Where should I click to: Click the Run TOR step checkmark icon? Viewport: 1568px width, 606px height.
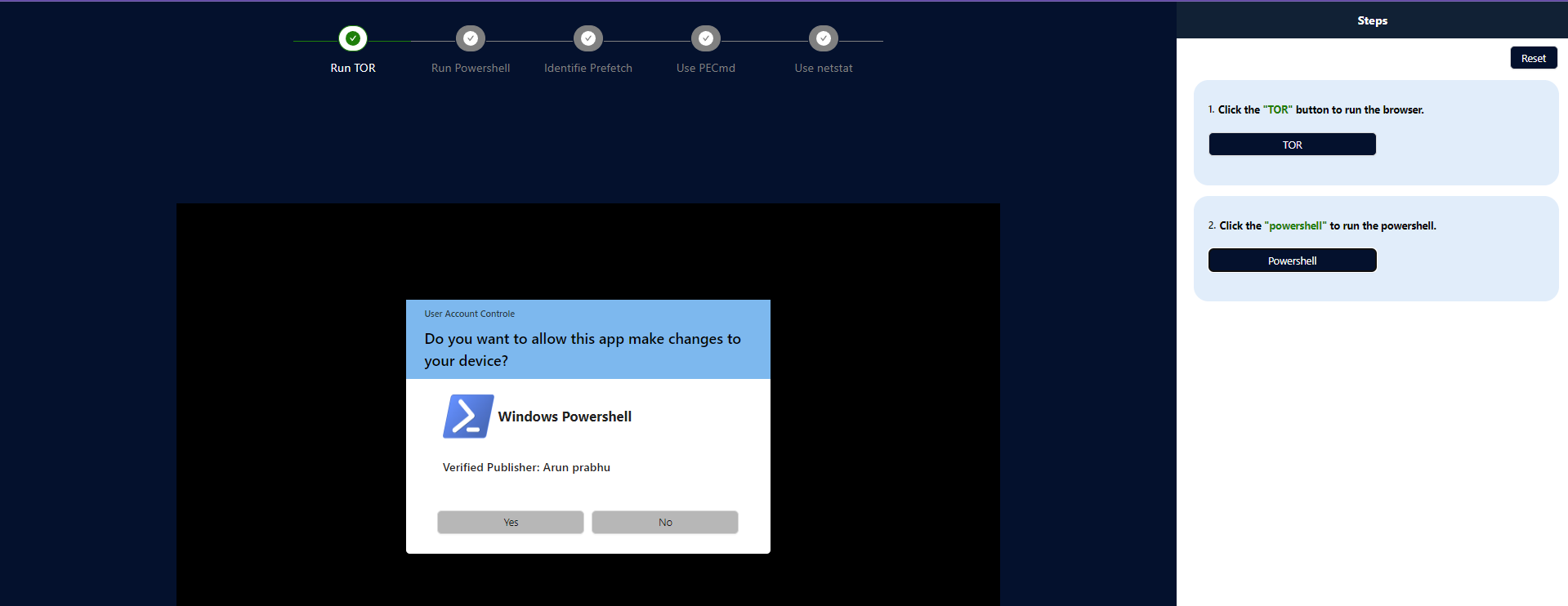tap(353, 38)
